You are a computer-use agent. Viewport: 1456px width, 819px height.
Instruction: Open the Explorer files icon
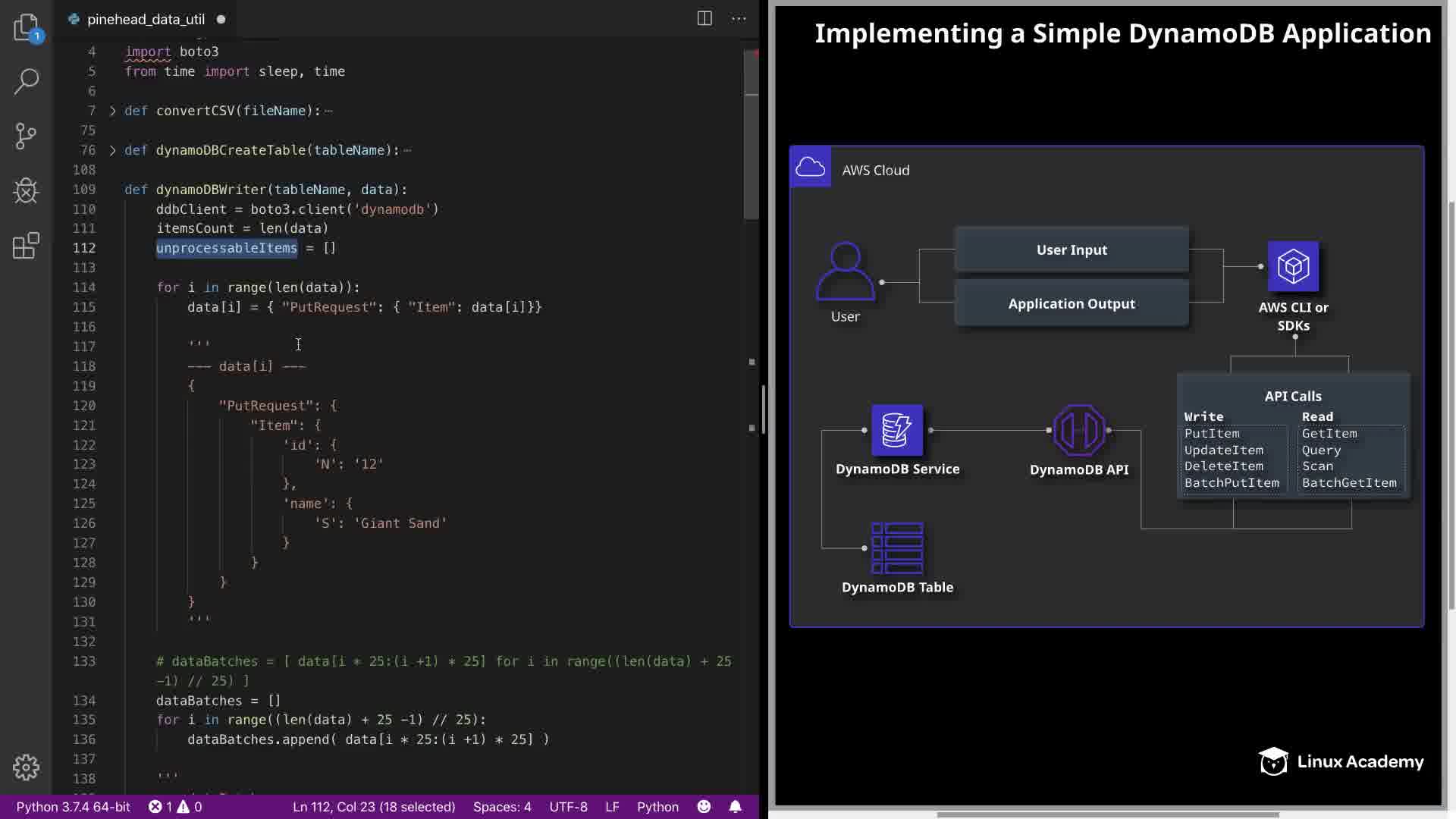(26, 27)
